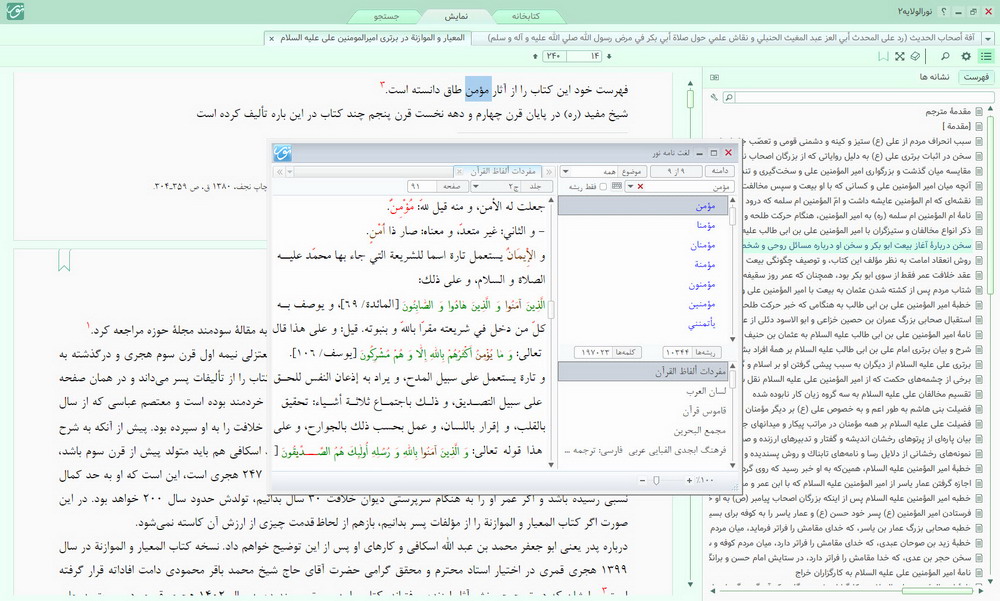Open the [مقدمة] entry in the index tree
The height and width of the screenshot is (601, 1000).
click(957, 126)
